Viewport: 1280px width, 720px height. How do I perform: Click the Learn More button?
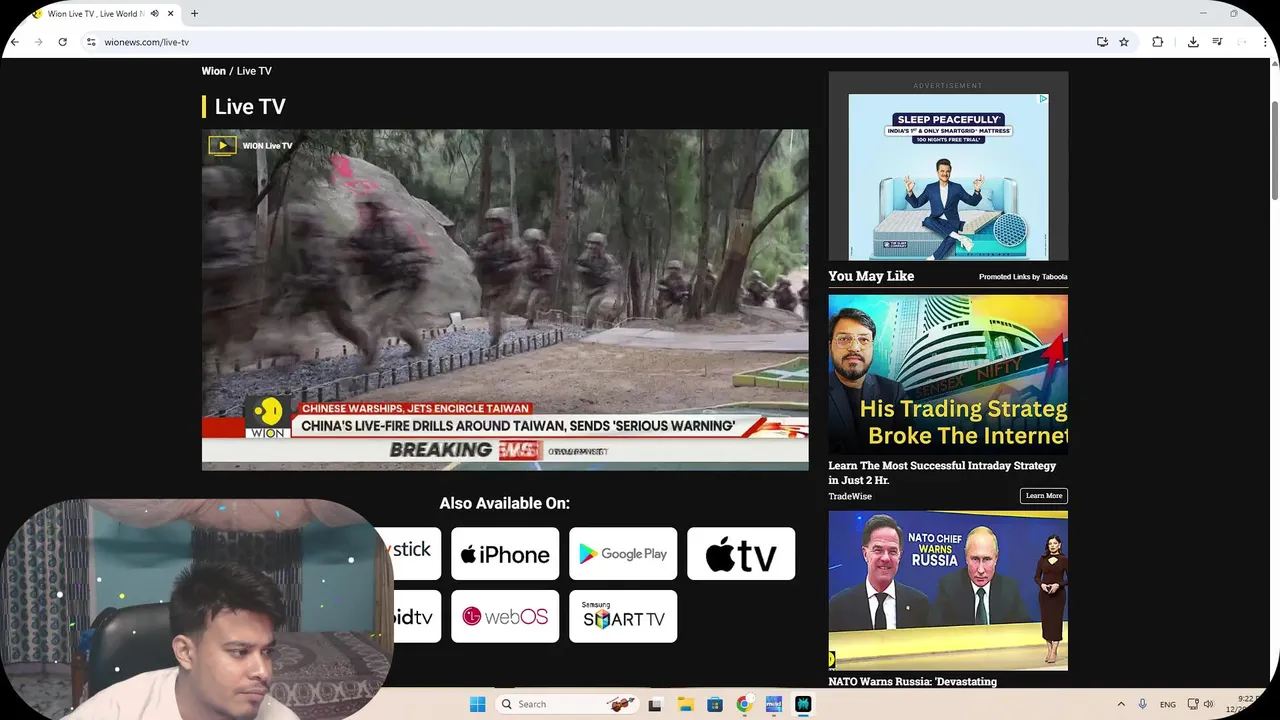(1044, 496)
